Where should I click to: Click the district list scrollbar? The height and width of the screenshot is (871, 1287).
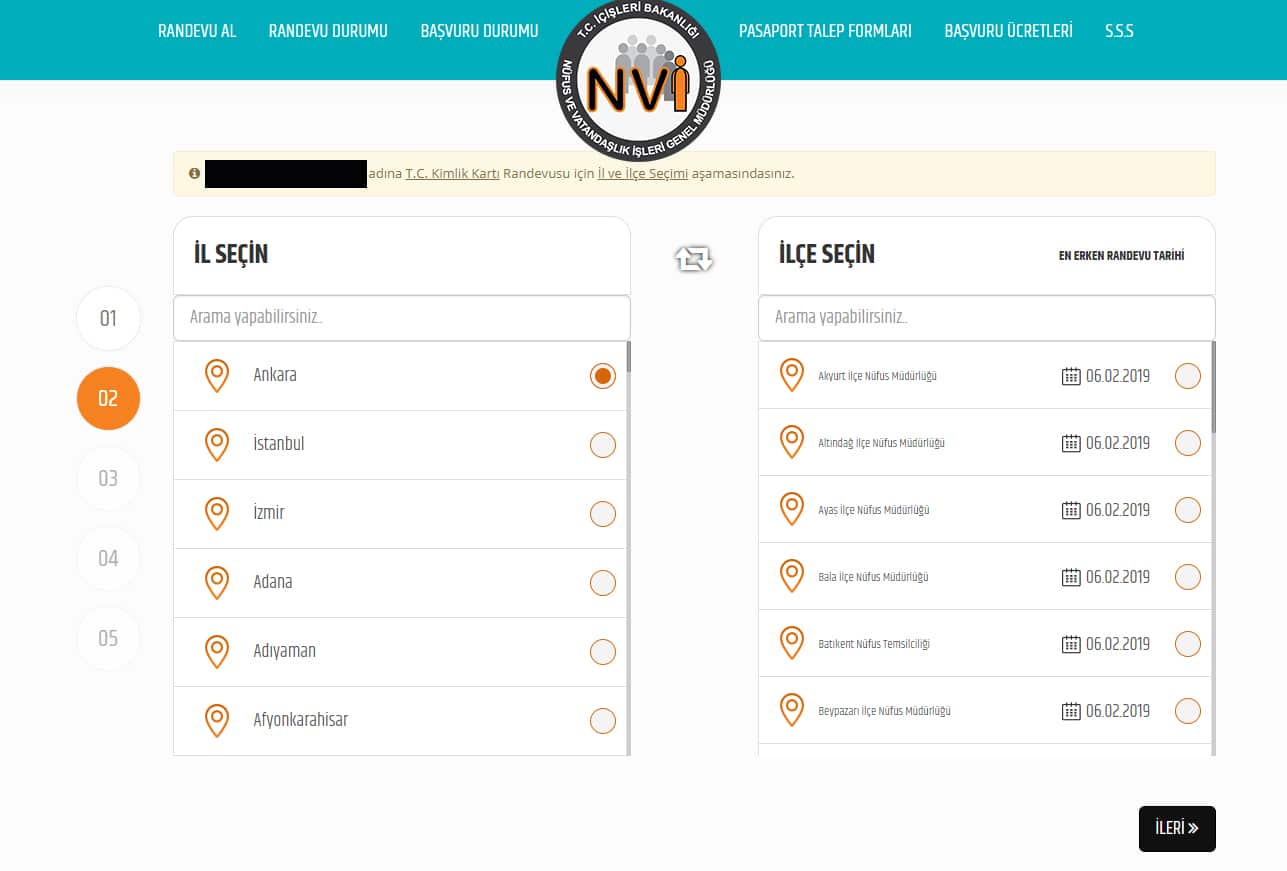tap(1213, 390)
